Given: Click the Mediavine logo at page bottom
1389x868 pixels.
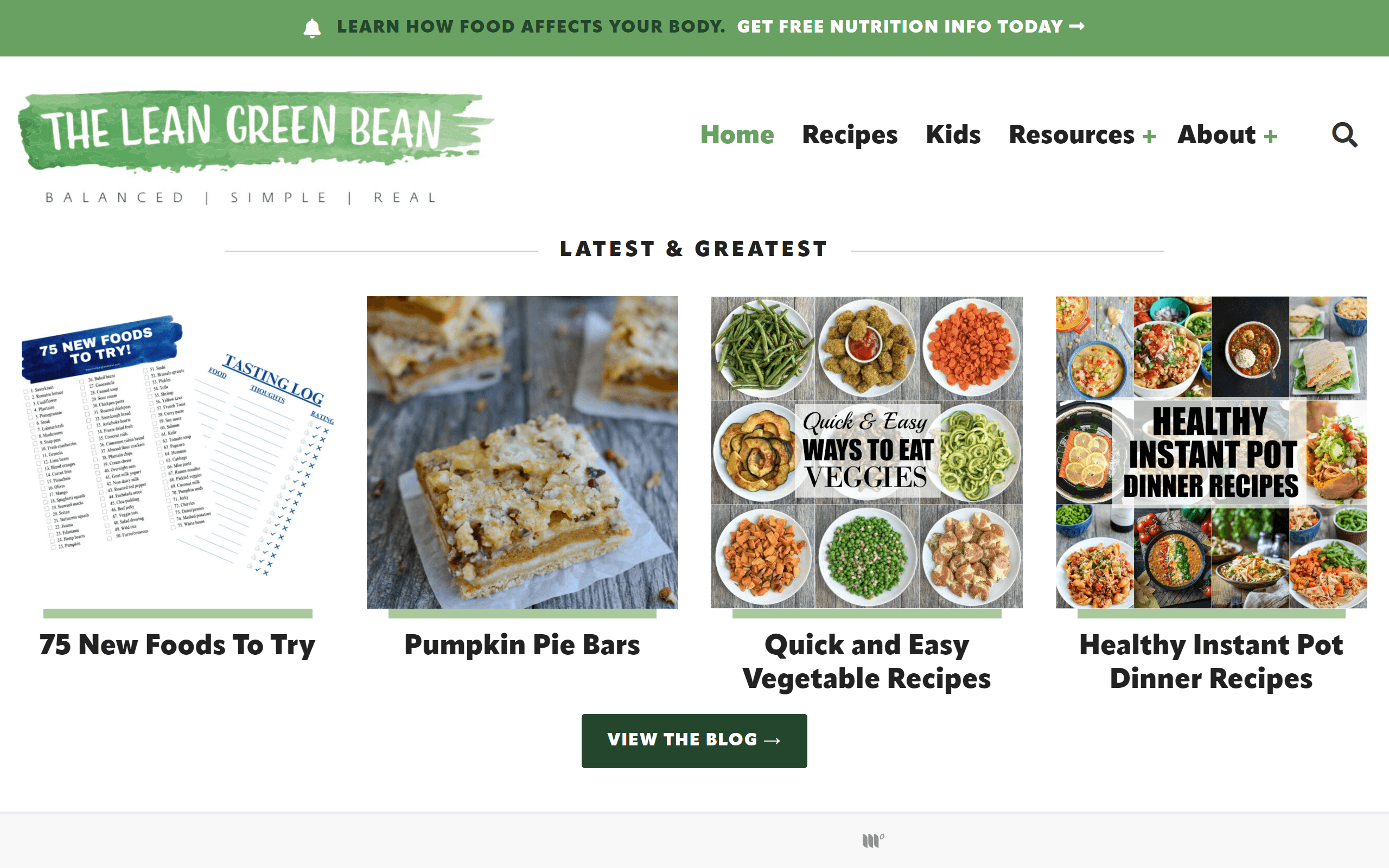Looking at the screenshot, I should pyautogui.click(x=872, y=840).
